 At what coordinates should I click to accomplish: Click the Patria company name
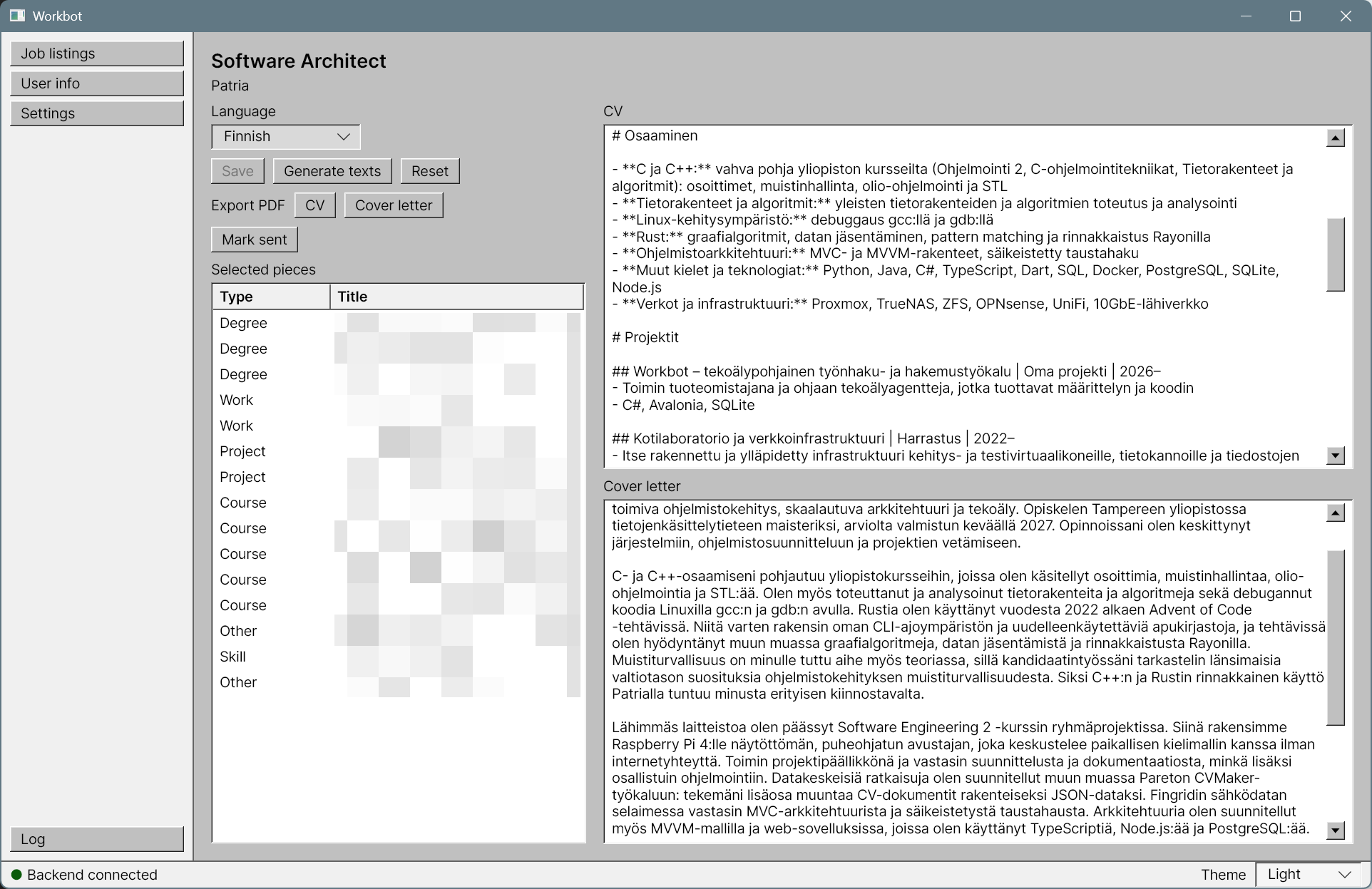[x=230, y=86]
